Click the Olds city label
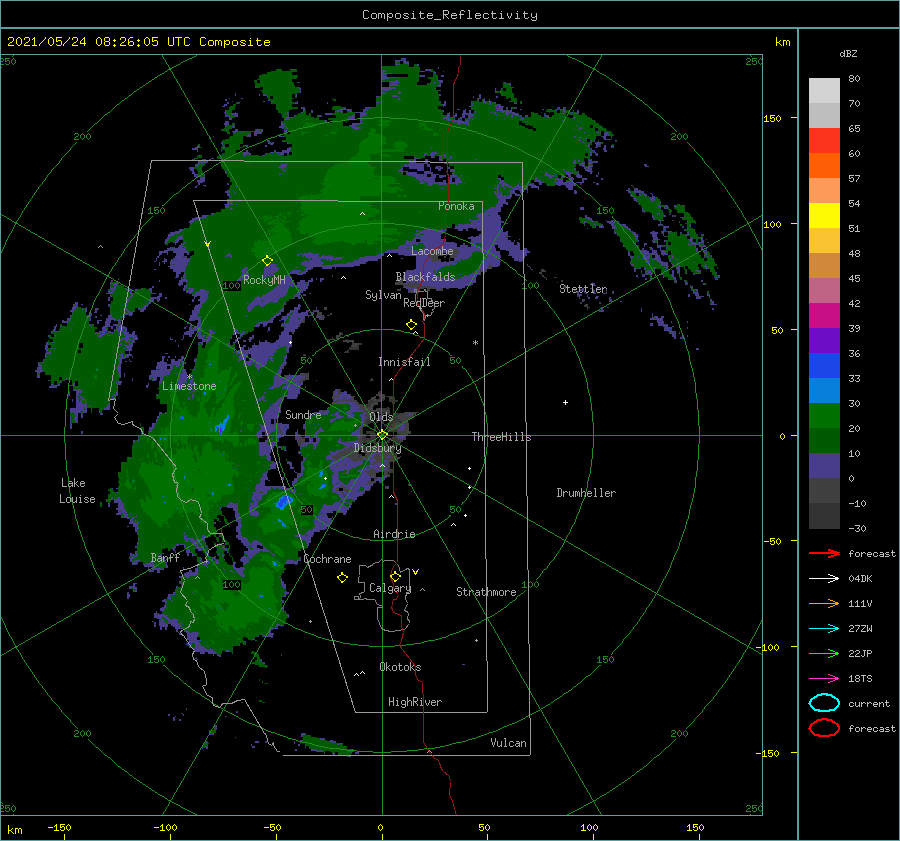The width and height of the screenshot is (900, 841). (381, 417)
